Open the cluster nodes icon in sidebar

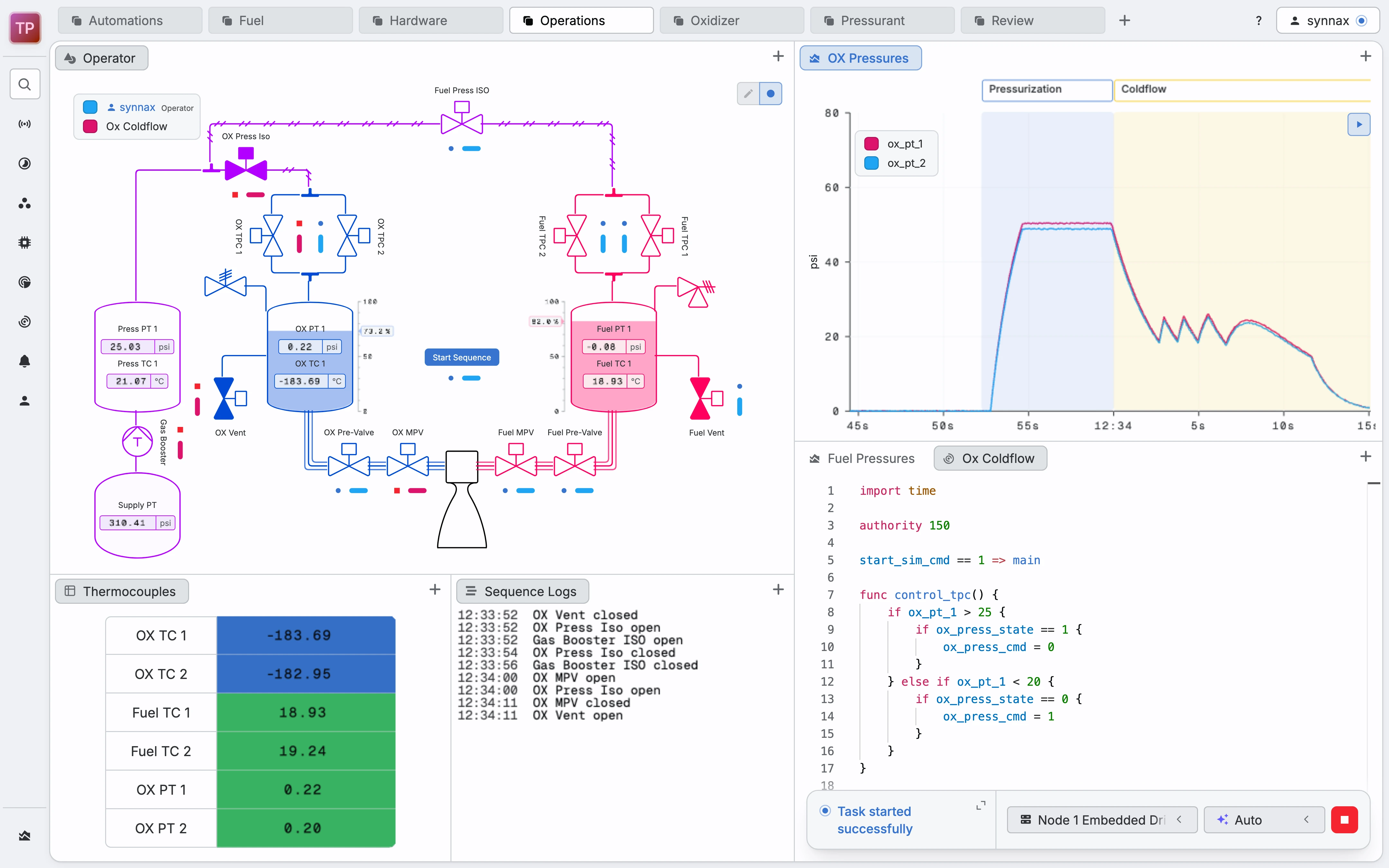click(25, 203)
